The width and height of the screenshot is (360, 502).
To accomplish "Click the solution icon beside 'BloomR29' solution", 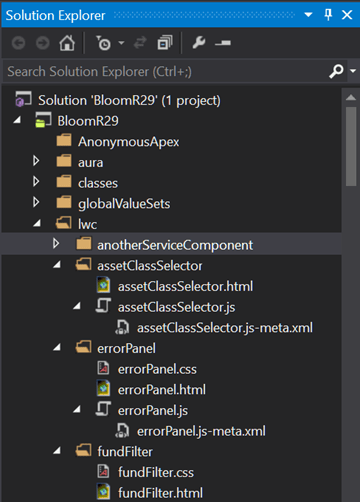I will click(x=23, y=99).
